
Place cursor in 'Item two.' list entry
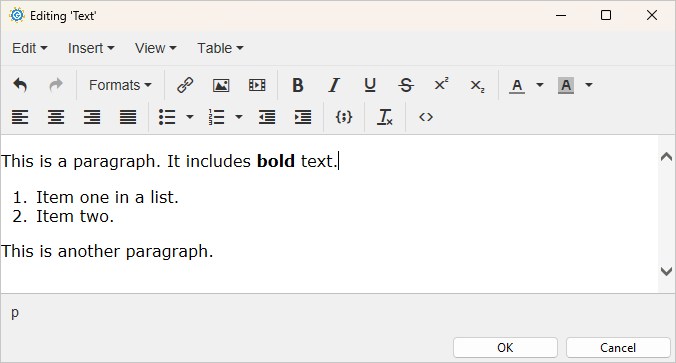(75, 216)
